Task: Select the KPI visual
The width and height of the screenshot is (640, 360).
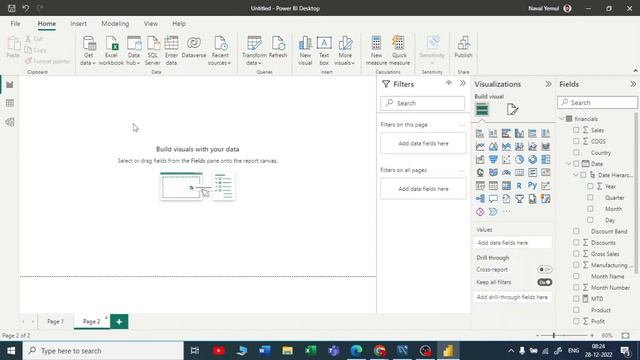Action: click(545, 173)
